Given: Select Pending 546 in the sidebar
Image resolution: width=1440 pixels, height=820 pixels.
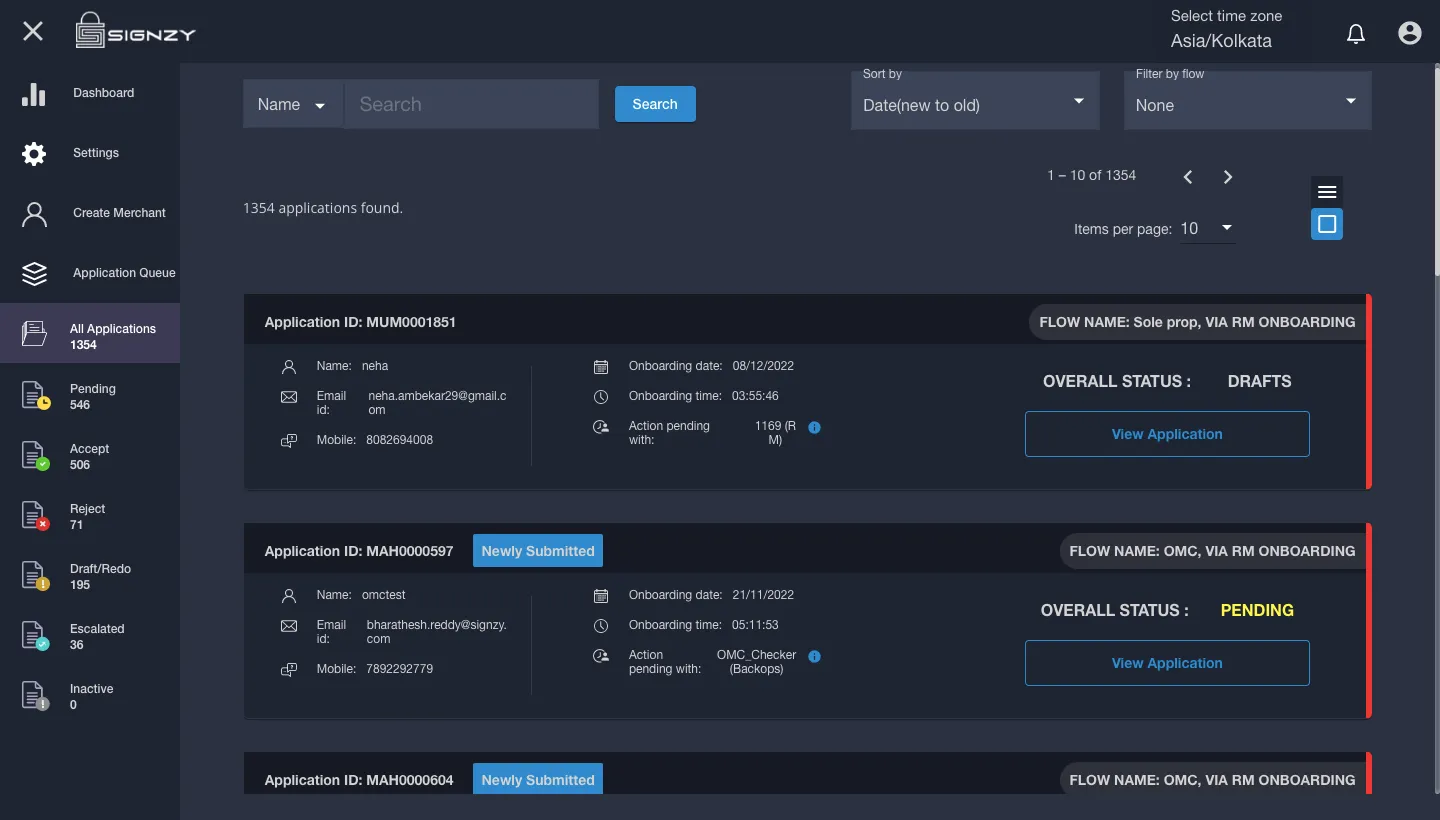Looking at the screenshot, I should point(90,396).
